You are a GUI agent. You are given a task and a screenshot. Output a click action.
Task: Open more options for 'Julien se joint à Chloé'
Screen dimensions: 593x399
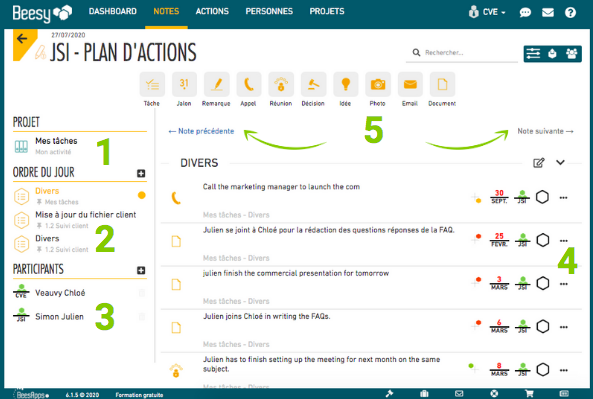pyautogui.click(x=564, y=241)
